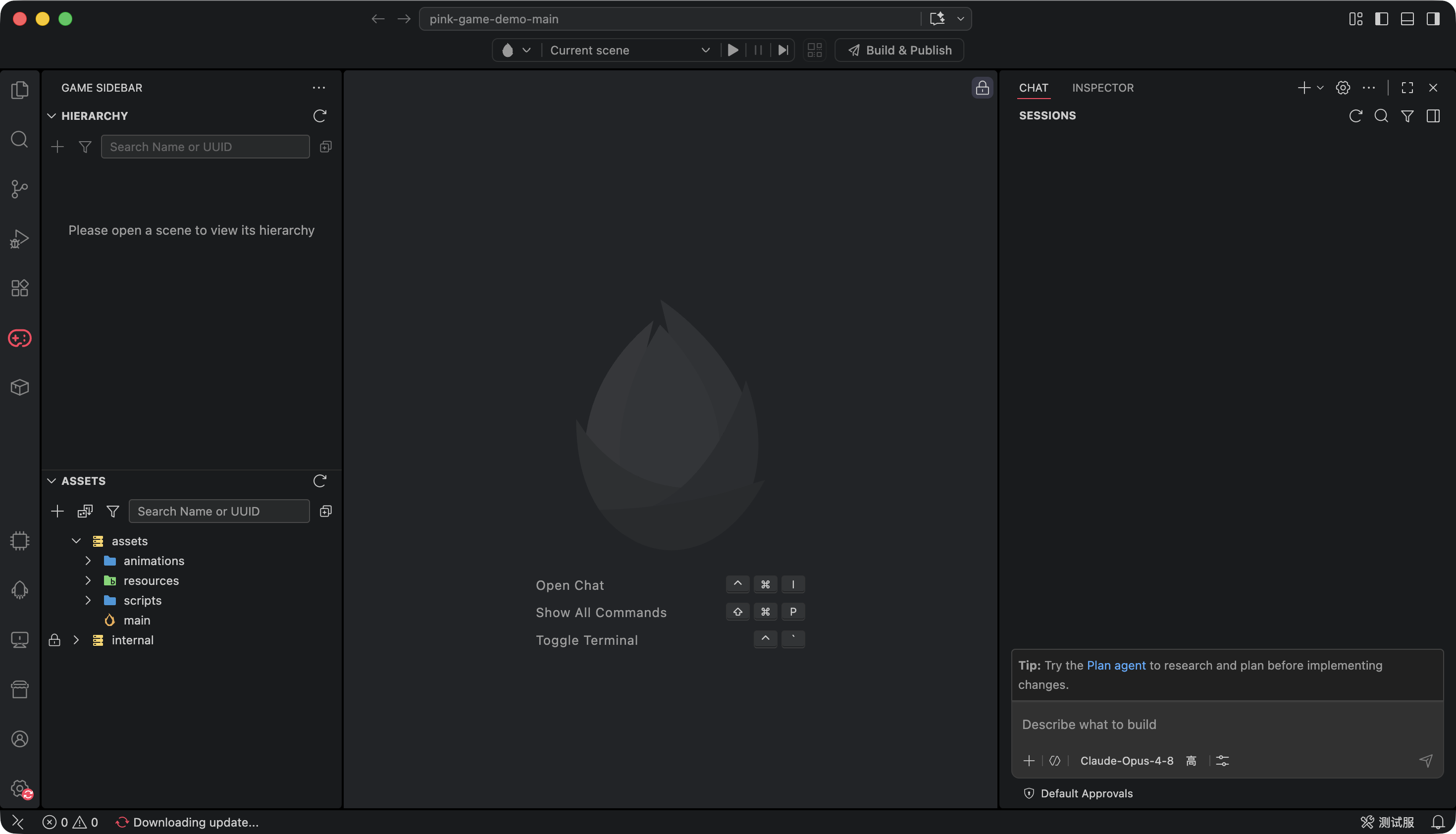The height and width of the screenshot is (834, 1456).
Task: Open the Current scene dropdown
Action: 629,51
